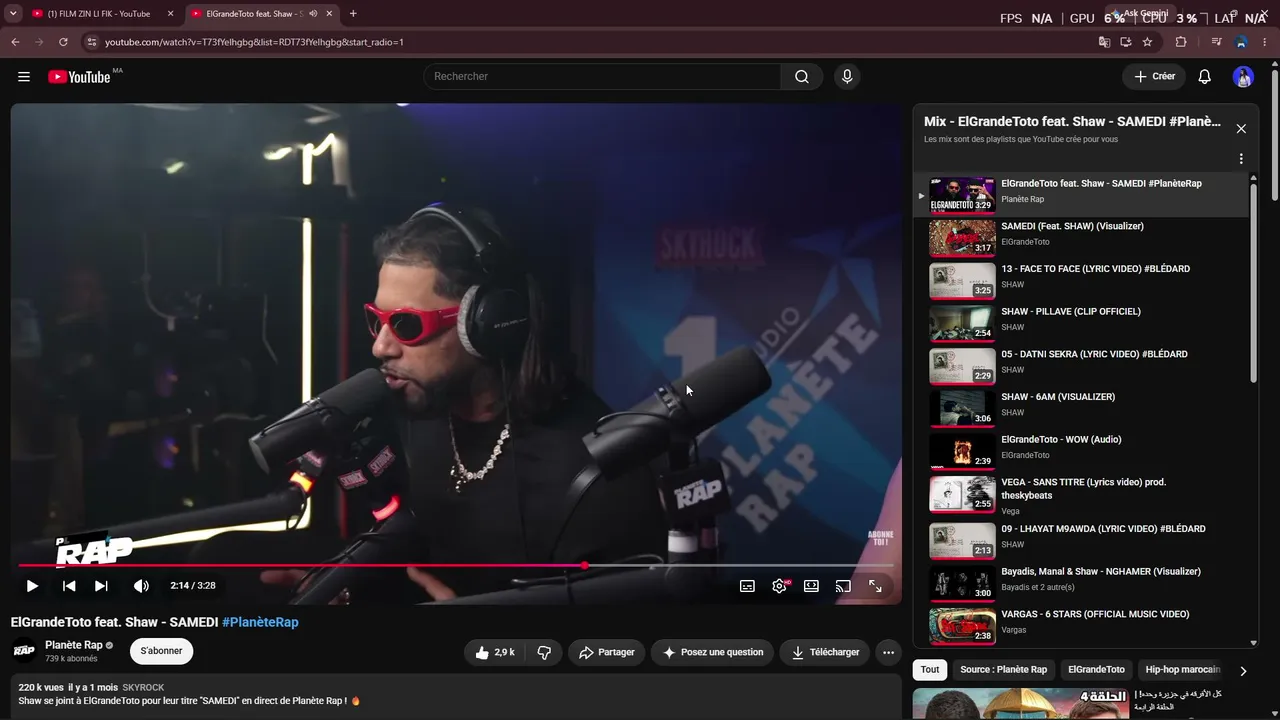1280x720 pixels.
Task: Select the Tout filter chip
Action: tap(930, 670)
